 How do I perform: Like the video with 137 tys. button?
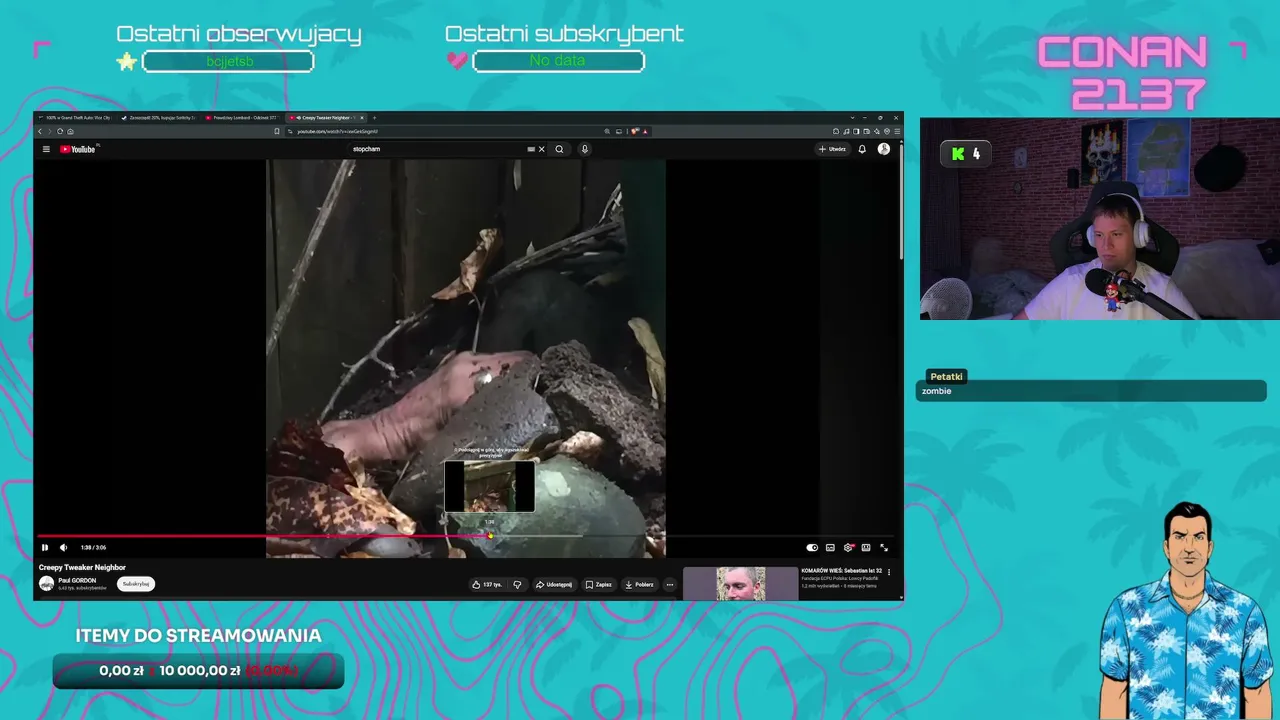click(x=487, y=584)
